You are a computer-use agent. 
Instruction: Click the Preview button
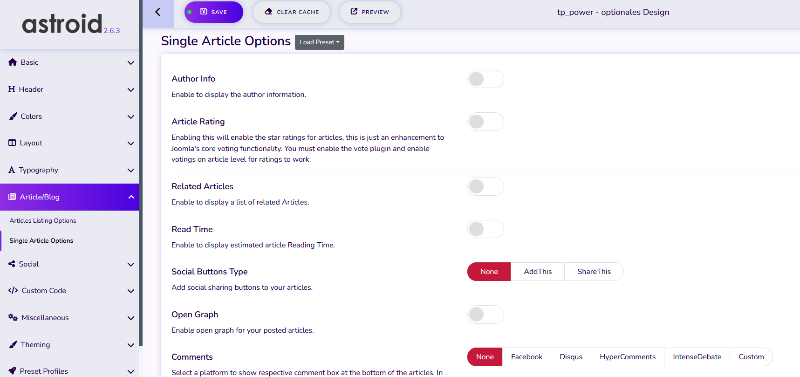click(x=370, y=12)
